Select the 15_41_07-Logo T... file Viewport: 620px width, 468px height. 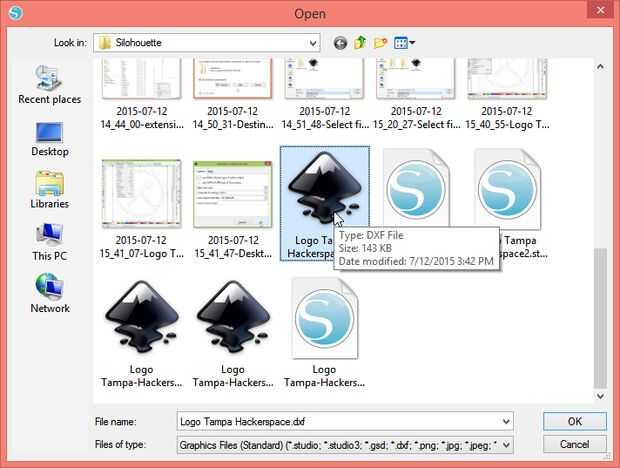click(142, 209)
